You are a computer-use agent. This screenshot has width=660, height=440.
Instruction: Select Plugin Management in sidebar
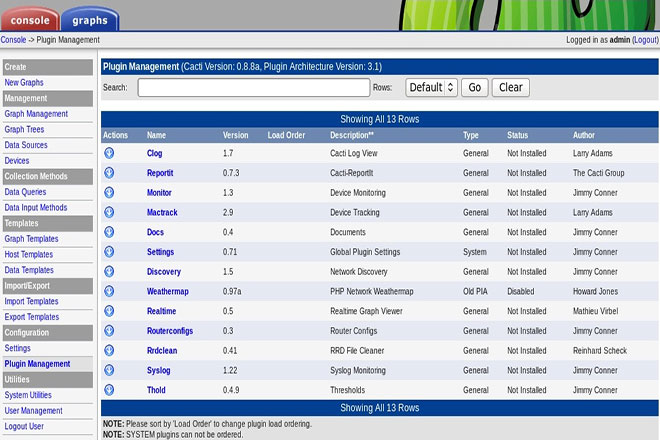pos(37,364)
